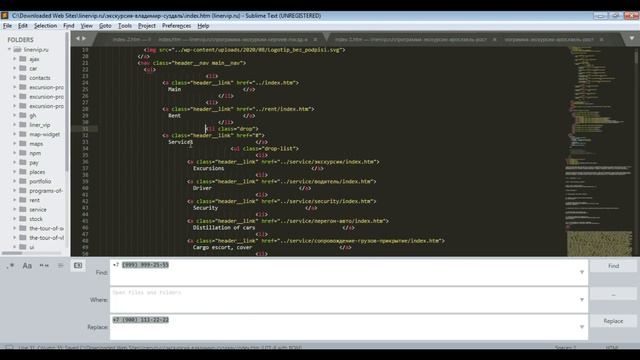
Task: Click the ajax folder icon
Action: [x=23, y=59]
